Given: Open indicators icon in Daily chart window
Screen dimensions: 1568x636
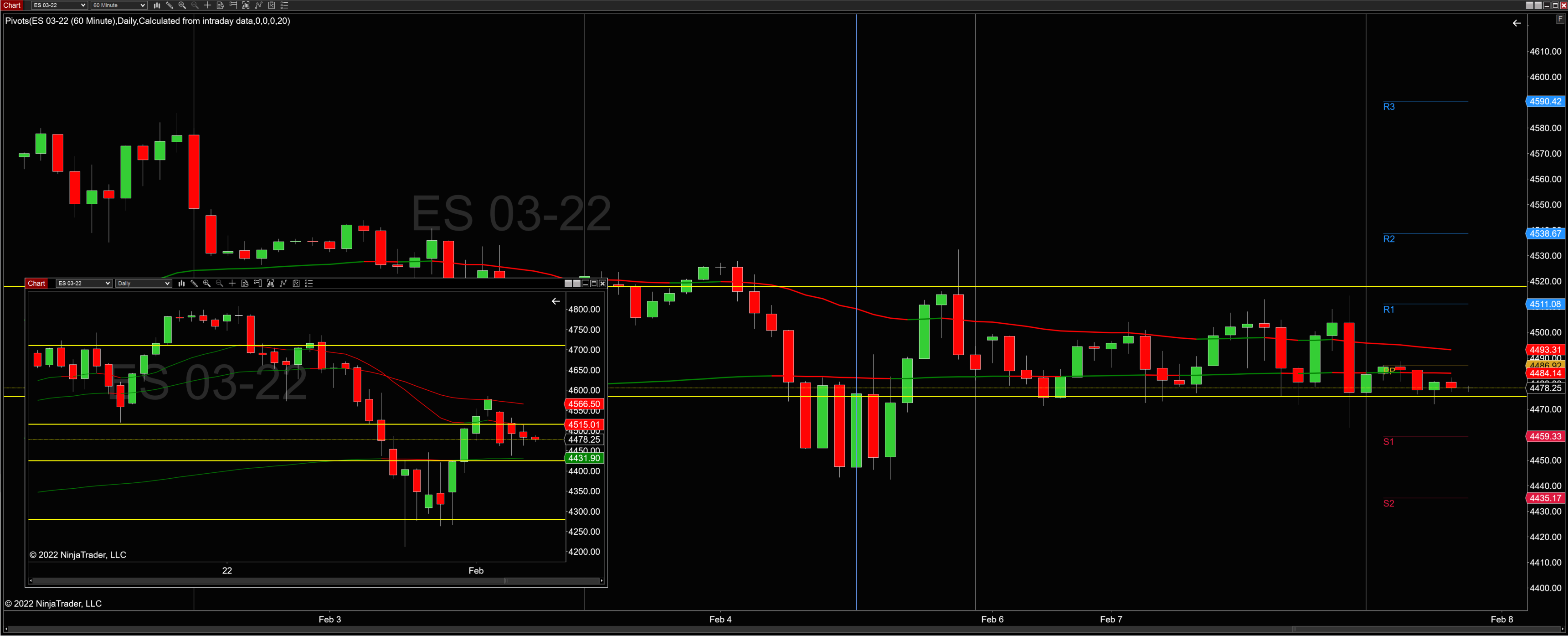Looking at the screenshot, I should tap(283, 283).
